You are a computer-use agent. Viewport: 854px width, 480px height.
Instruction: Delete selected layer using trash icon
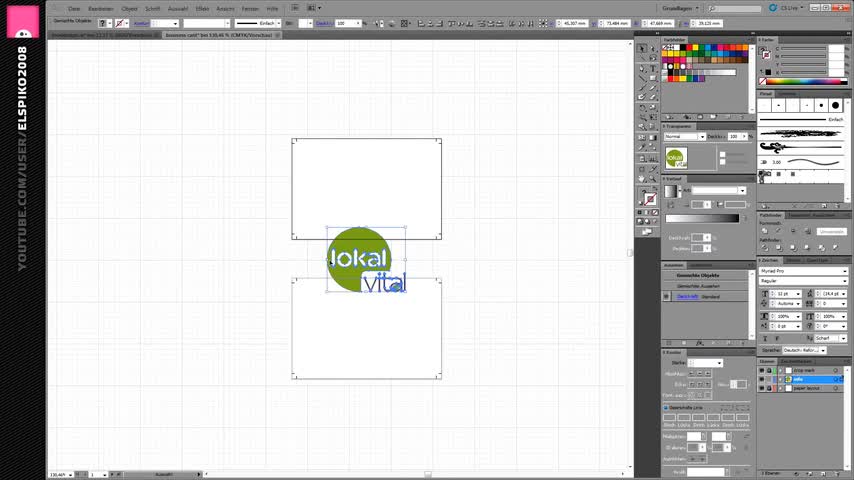coord(837,474)
